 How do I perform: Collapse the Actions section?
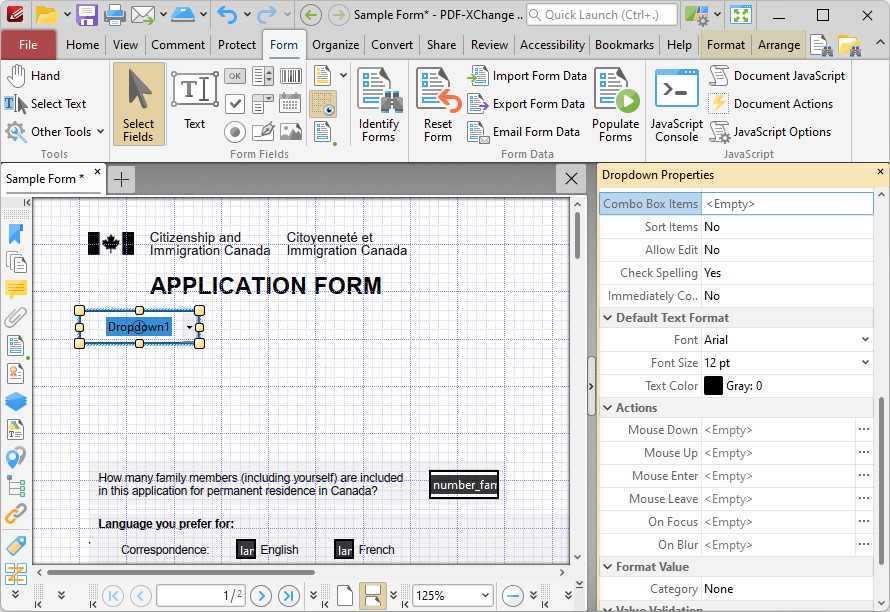click(607, 408)
